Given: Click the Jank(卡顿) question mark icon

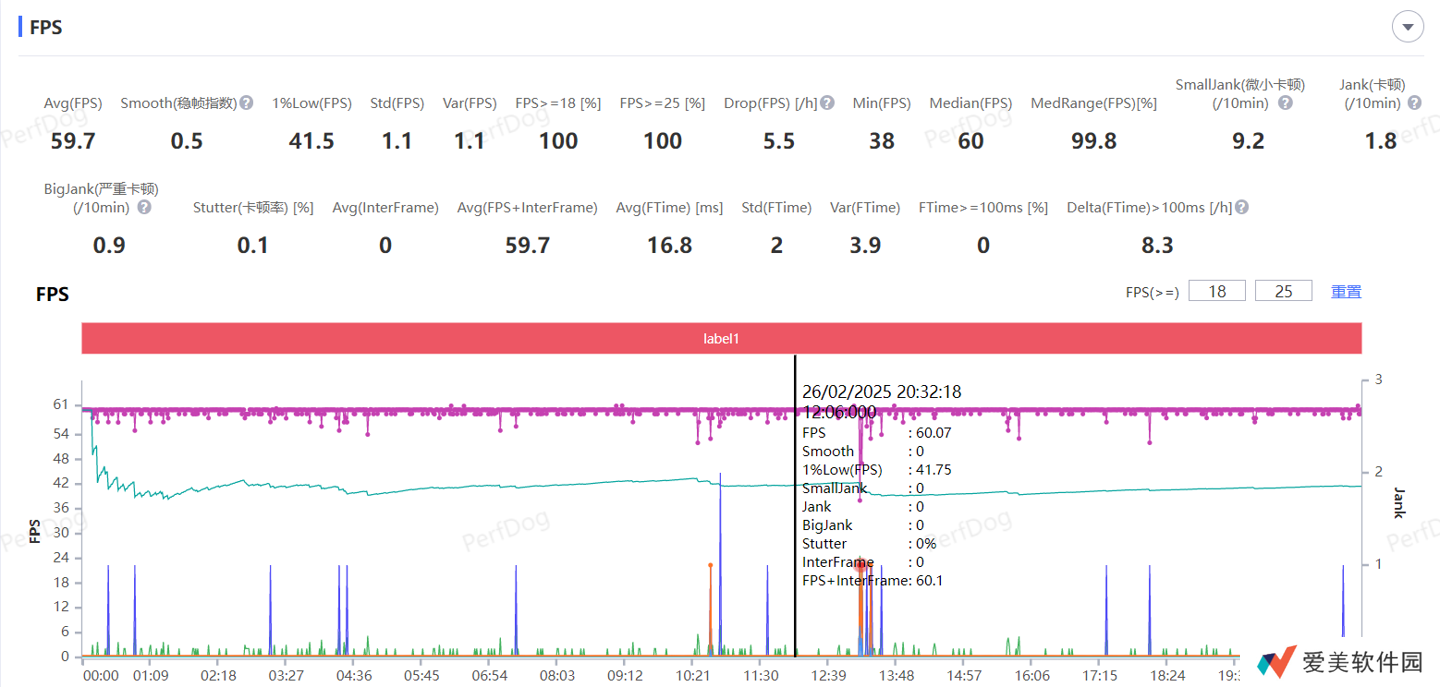Looking at the screenshot, I should [x=1414, y=103].
